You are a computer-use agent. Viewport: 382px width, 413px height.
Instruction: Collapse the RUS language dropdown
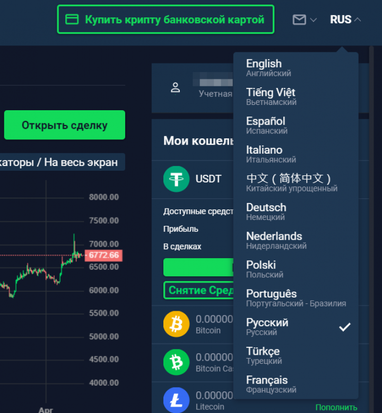tap(345, 20)
